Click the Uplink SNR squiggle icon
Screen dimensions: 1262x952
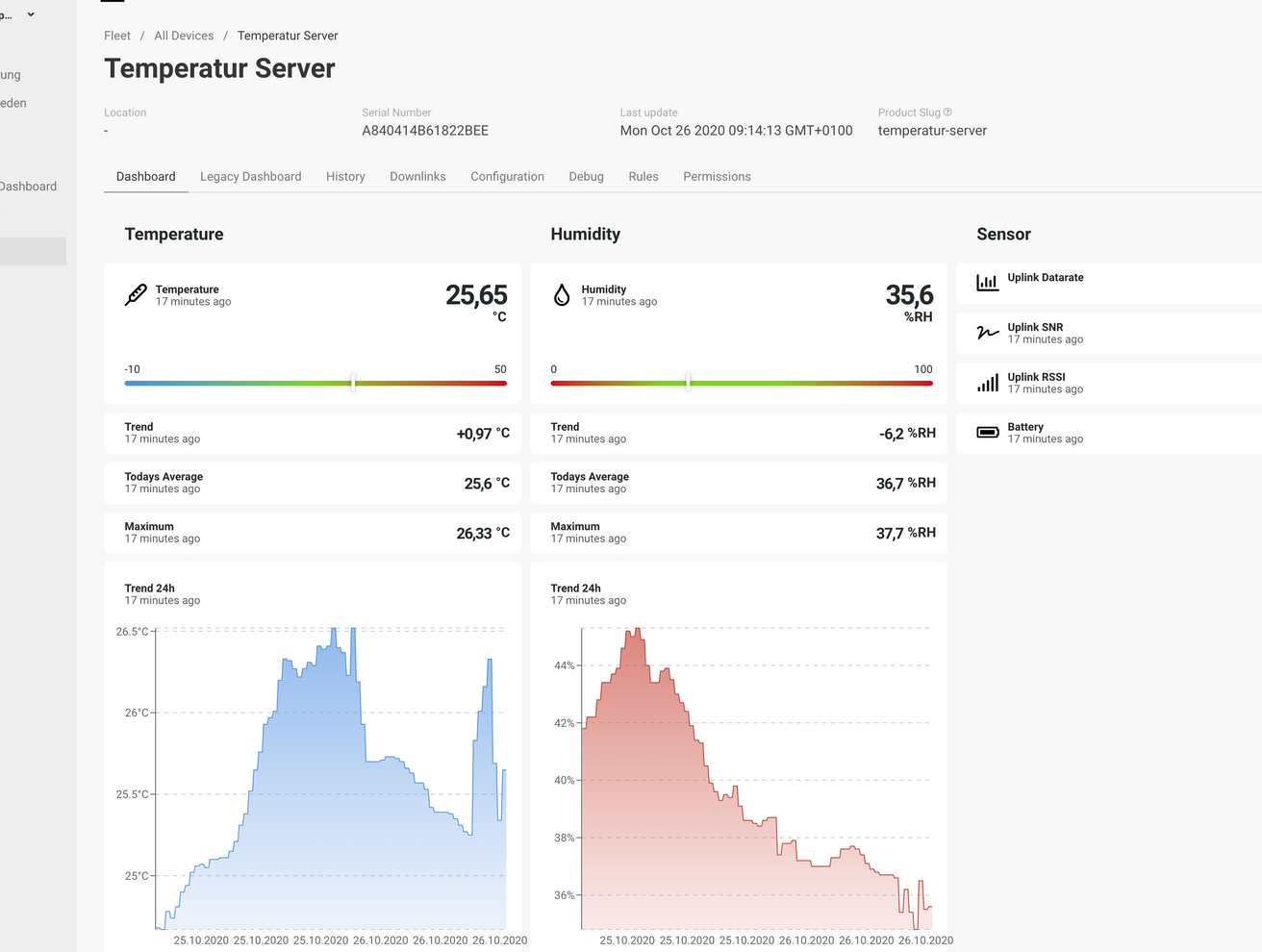[x=987, y=333]
